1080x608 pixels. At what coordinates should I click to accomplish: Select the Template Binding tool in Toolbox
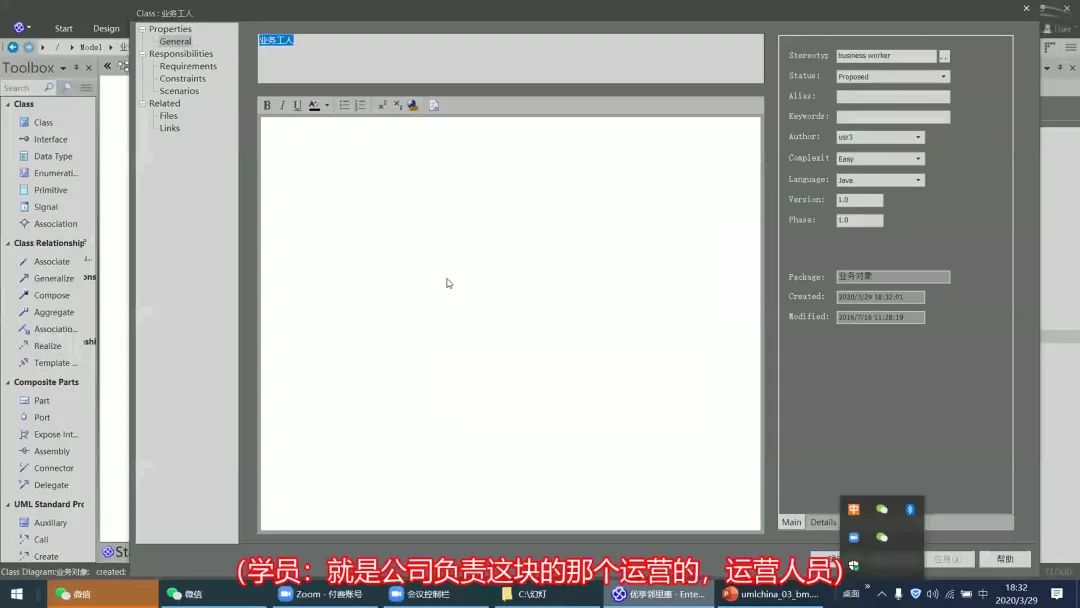55,363
